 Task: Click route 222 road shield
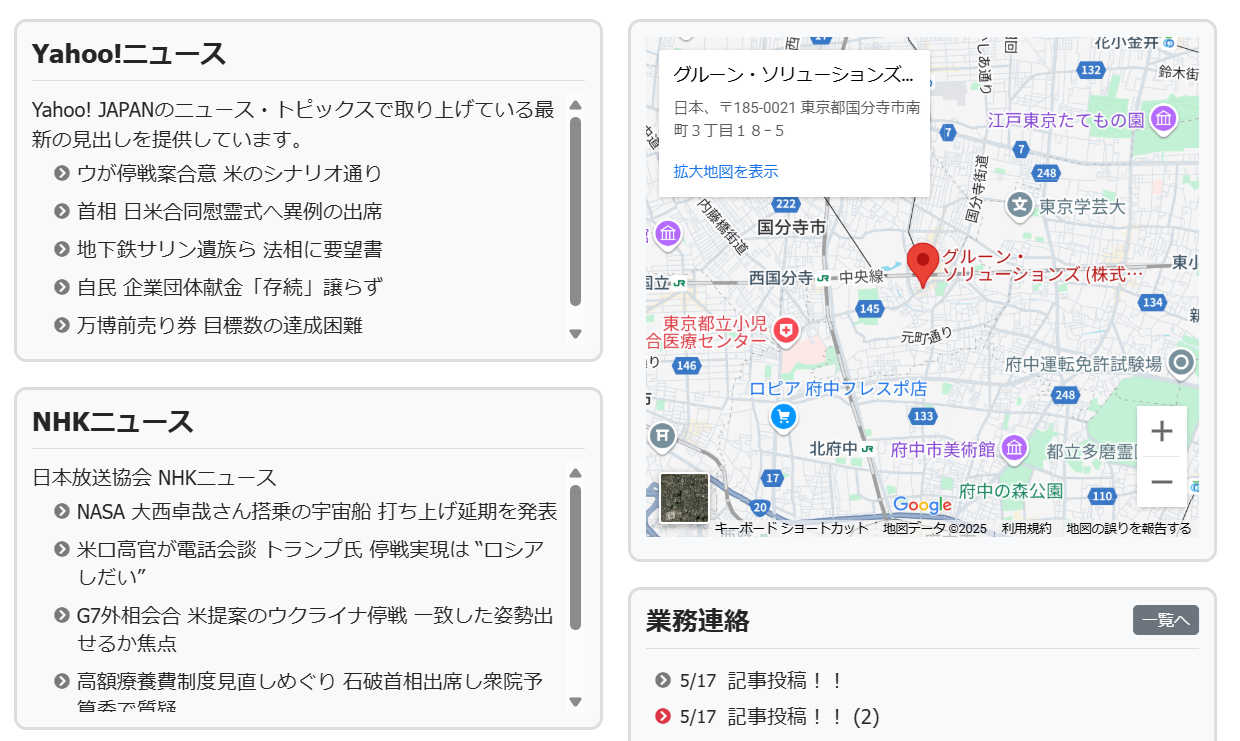click(x=786, y=204)
